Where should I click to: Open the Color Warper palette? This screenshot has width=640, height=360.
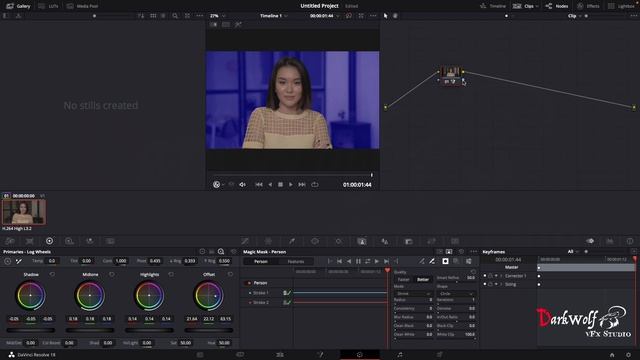[x=268, y=241]
